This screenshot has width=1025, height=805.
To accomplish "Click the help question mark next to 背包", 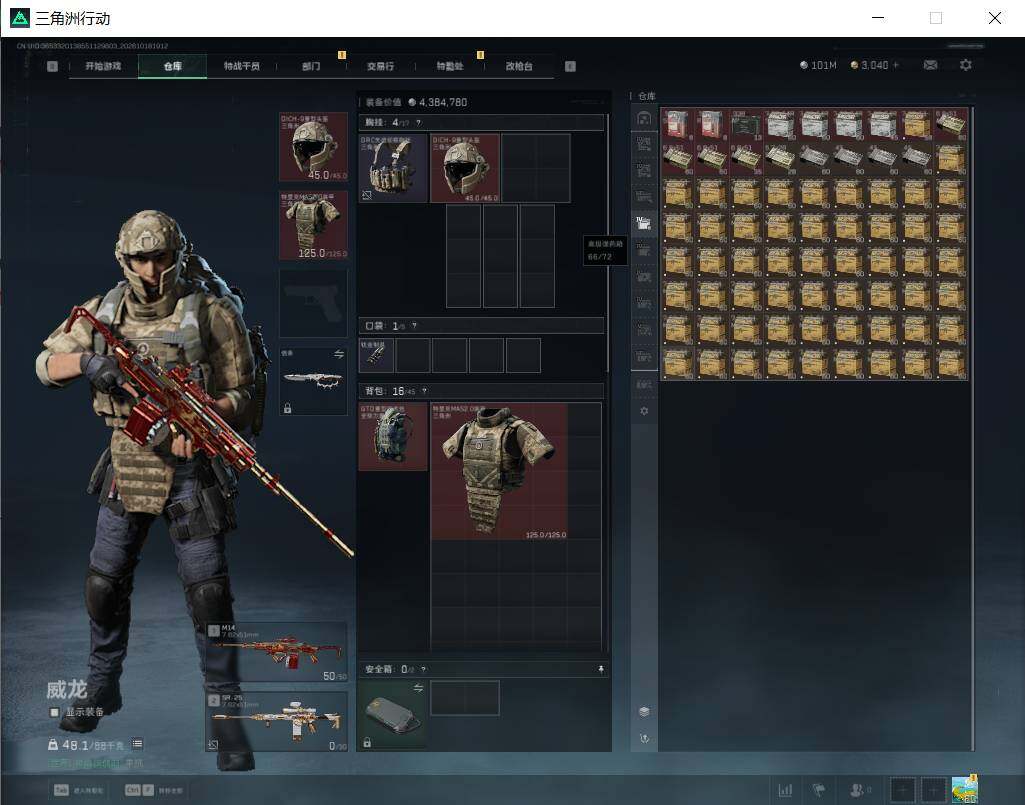I will [x=424, y=390].
